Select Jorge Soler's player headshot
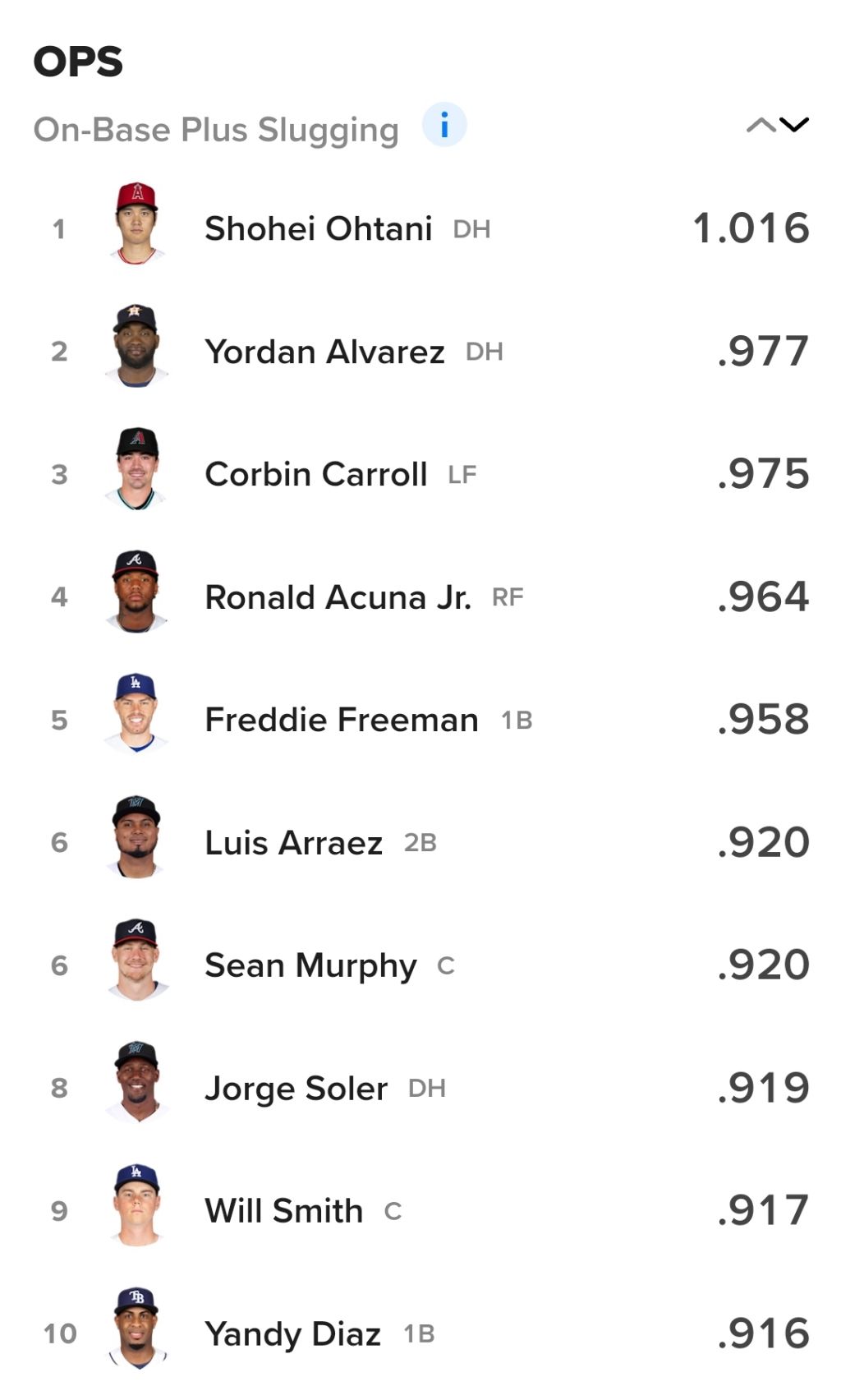The image size is (841, 1400). [136, 1082]
